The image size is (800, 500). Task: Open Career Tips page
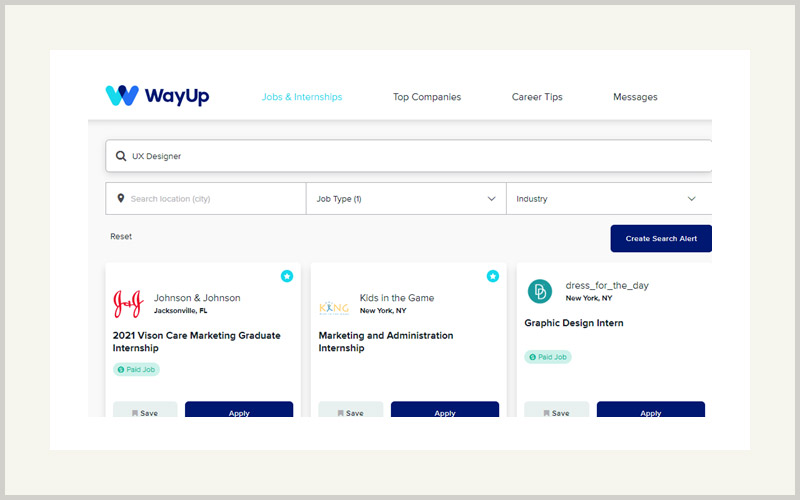tap(537, 97)
